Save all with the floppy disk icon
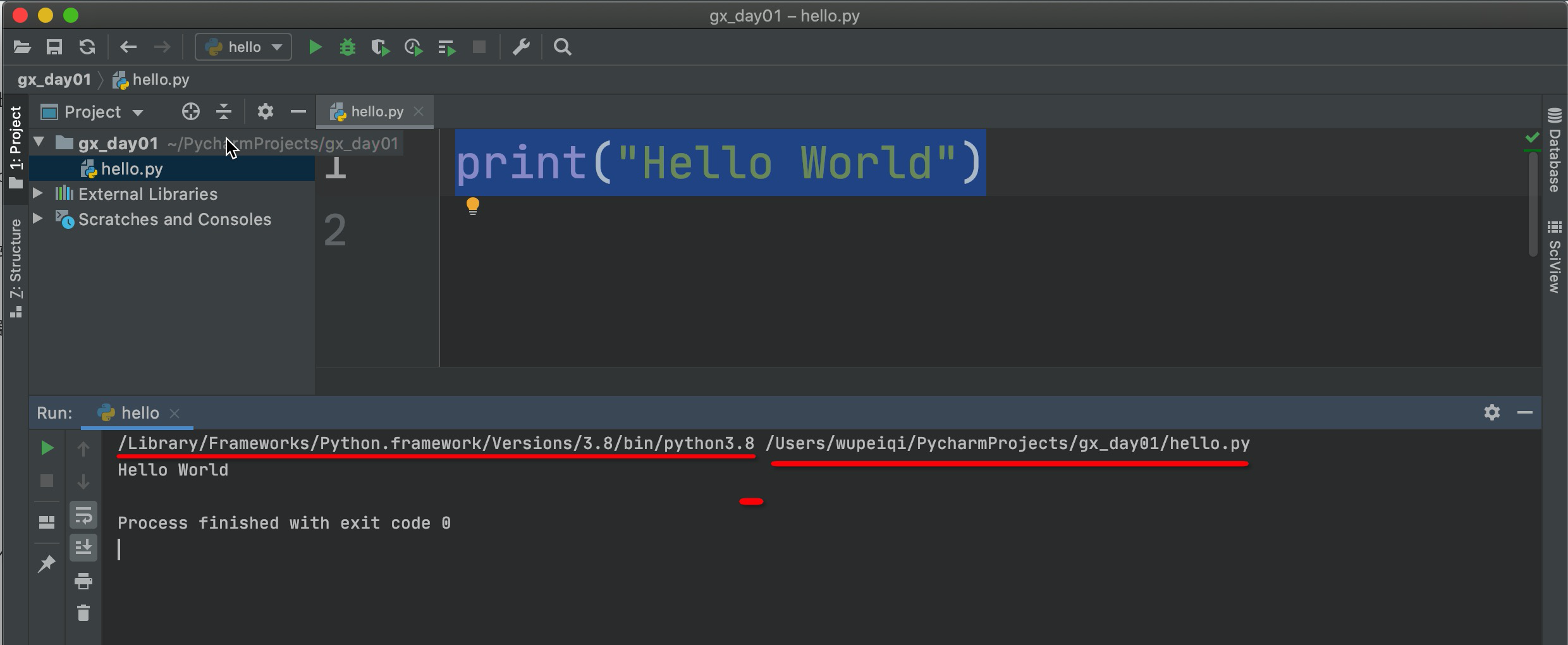The image size is (1568, 645). click(x=54, y=47)
